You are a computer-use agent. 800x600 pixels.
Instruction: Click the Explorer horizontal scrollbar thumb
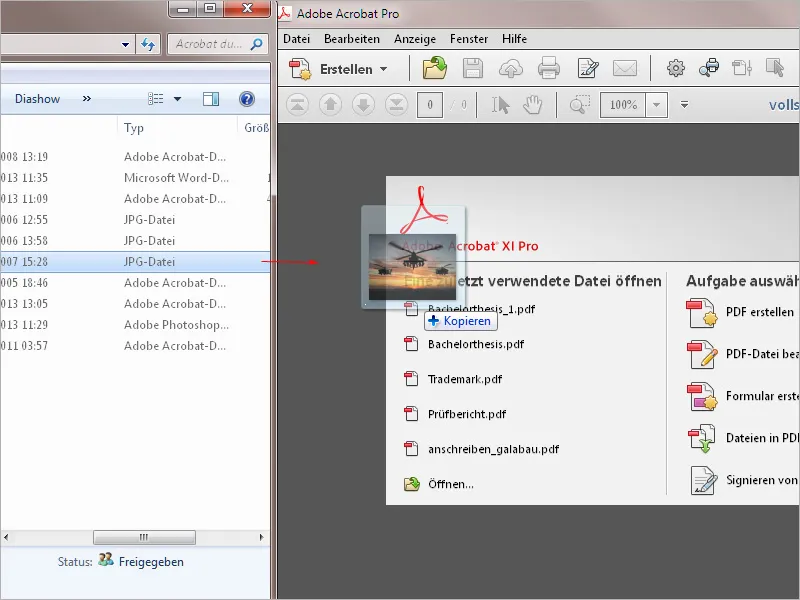pyautogui.click(x=144, y=537)
